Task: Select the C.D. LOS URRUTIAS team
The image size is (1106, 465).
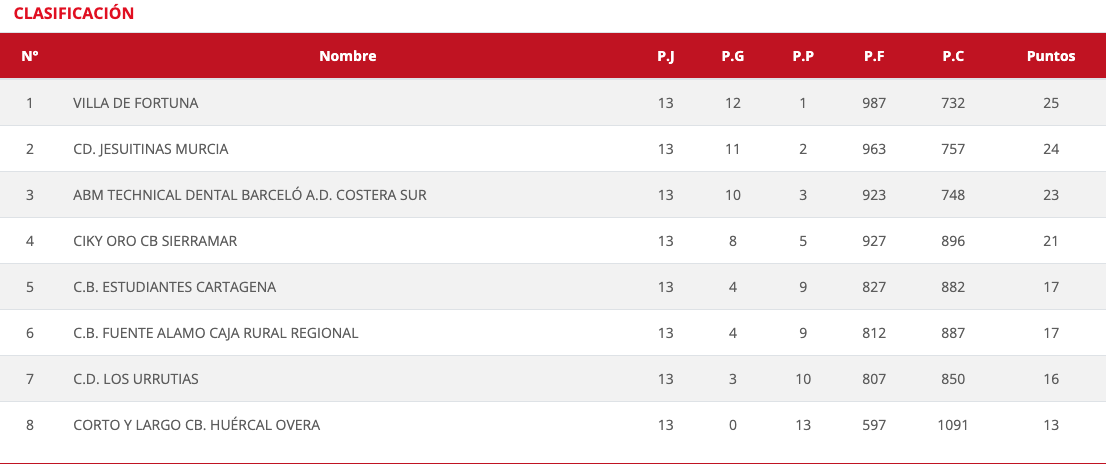Action: (x=136, y=379)
